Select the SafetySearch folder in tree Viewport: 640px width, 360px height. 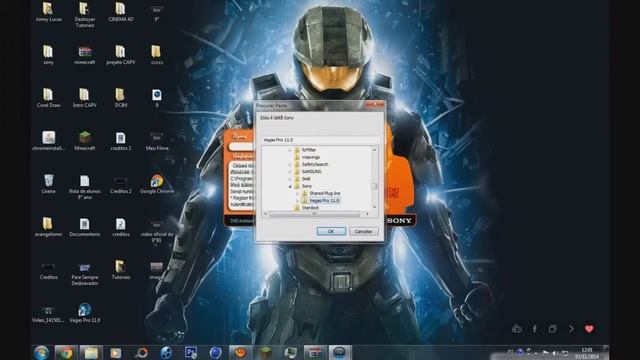pos(314,164)
